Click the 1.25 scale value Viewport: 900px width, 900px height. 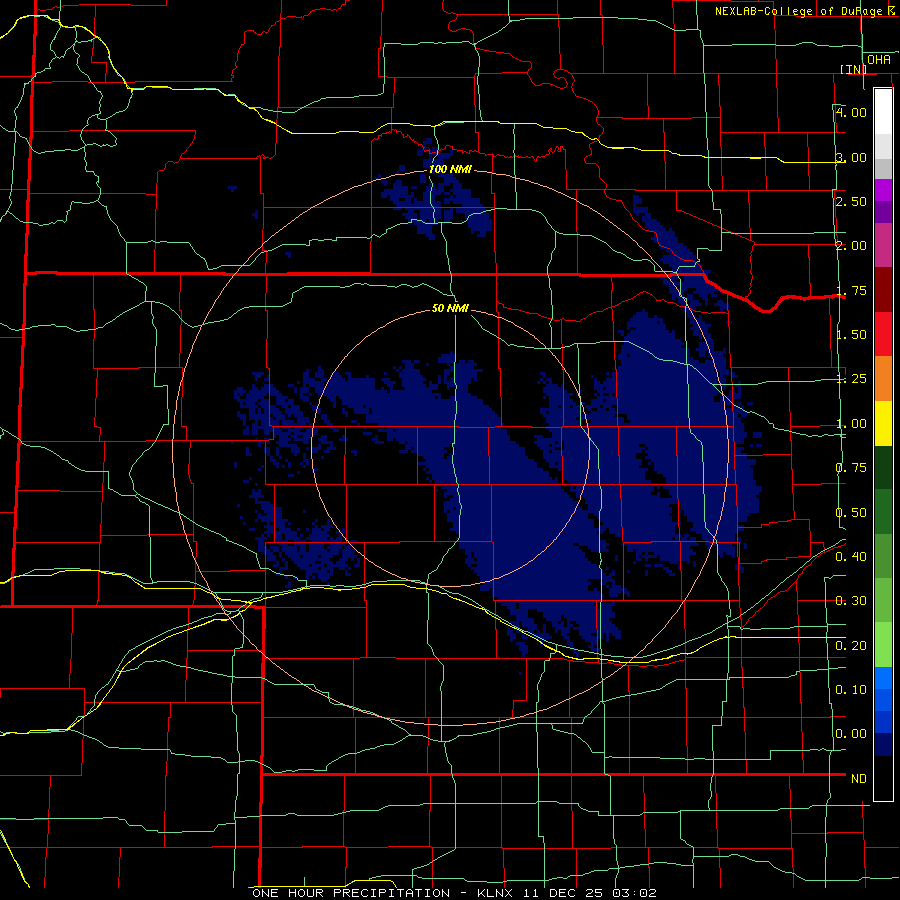(851, 379)
